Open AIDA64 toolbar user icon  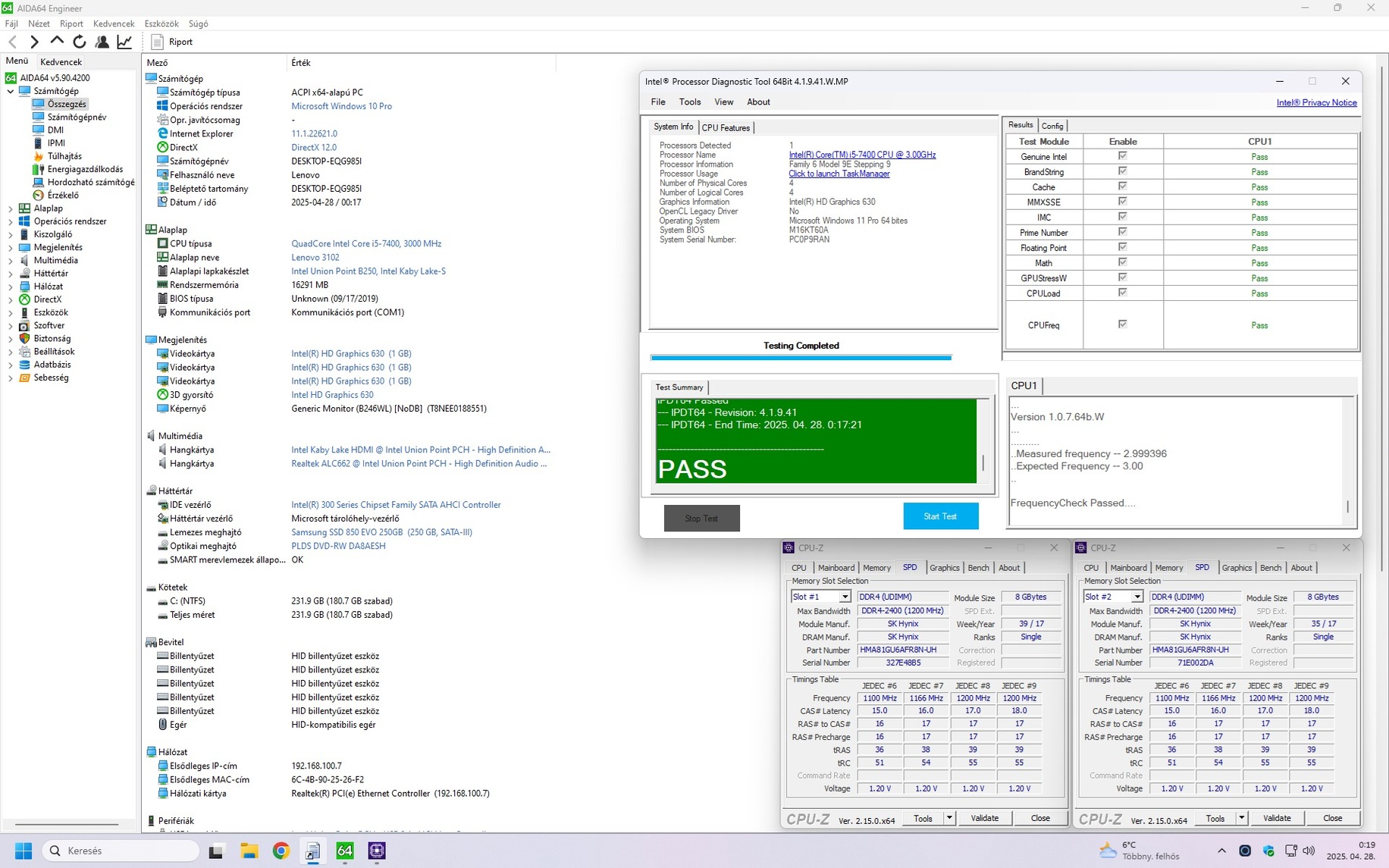102,42
